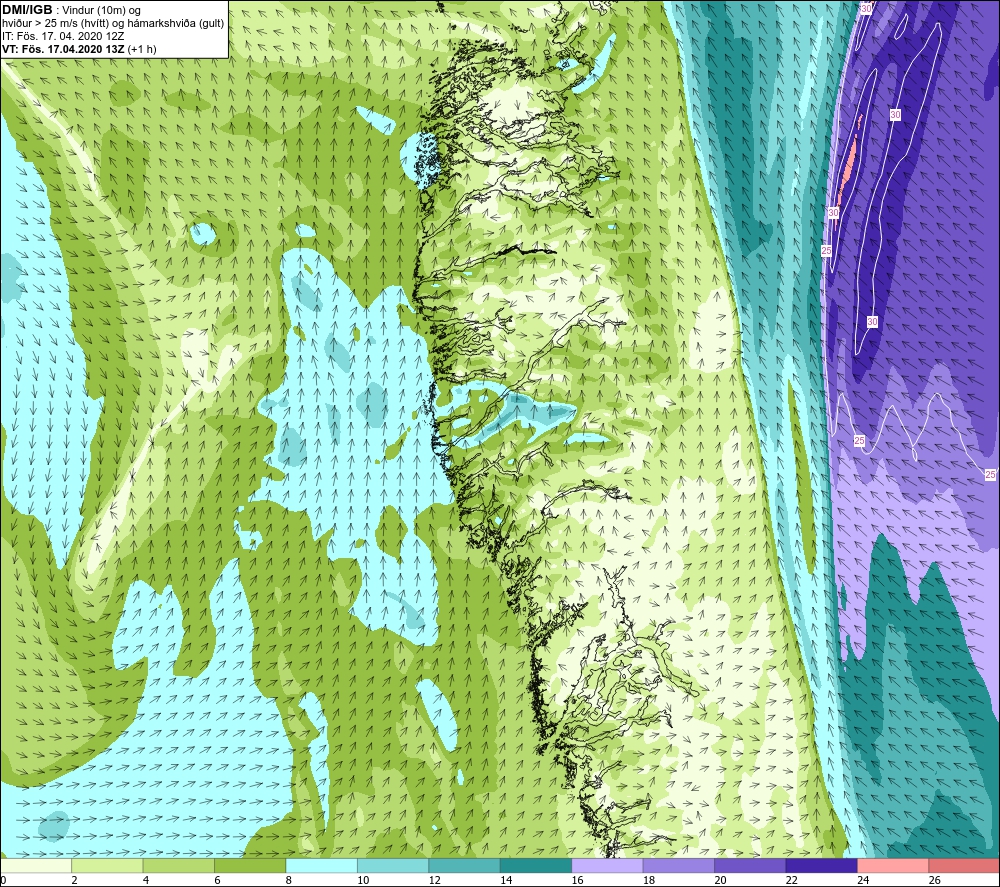Click the 10–12 m/s turquoise legend swatch
This screenshot has height=887, width=1000.
(393, 865)
